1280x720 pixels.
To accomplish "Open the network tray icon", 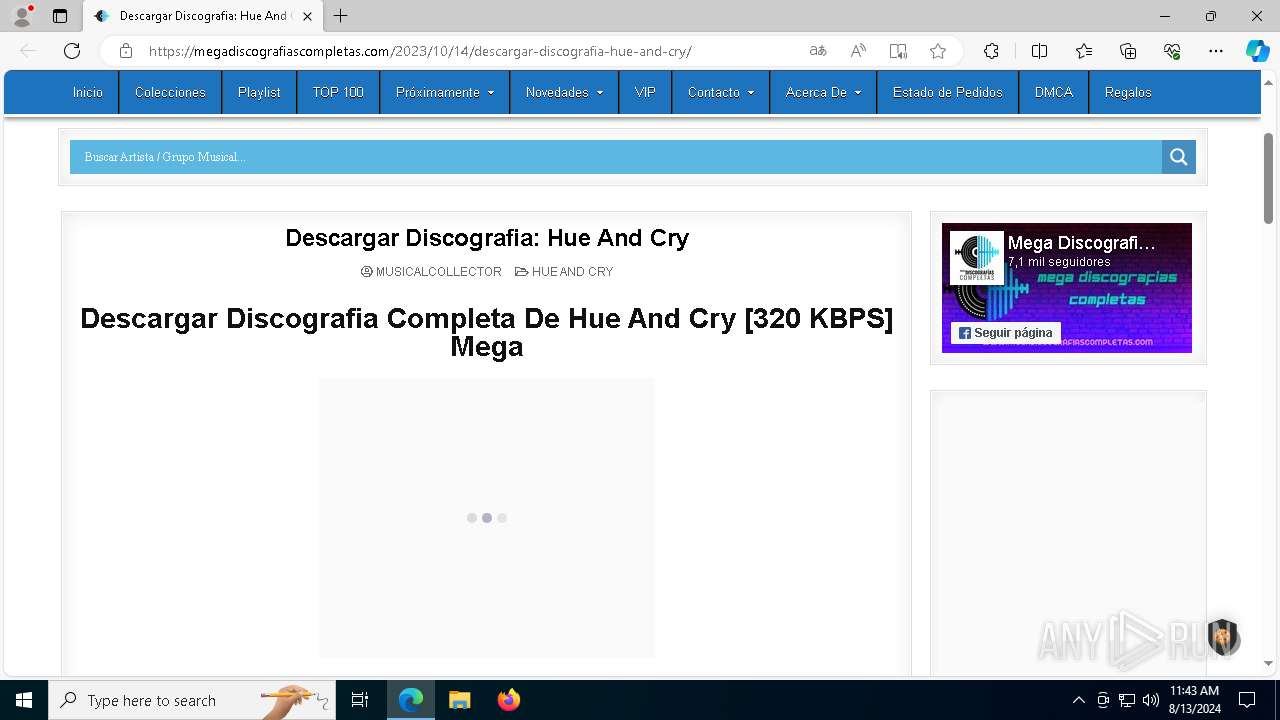I will click(x=1127, y=700).
